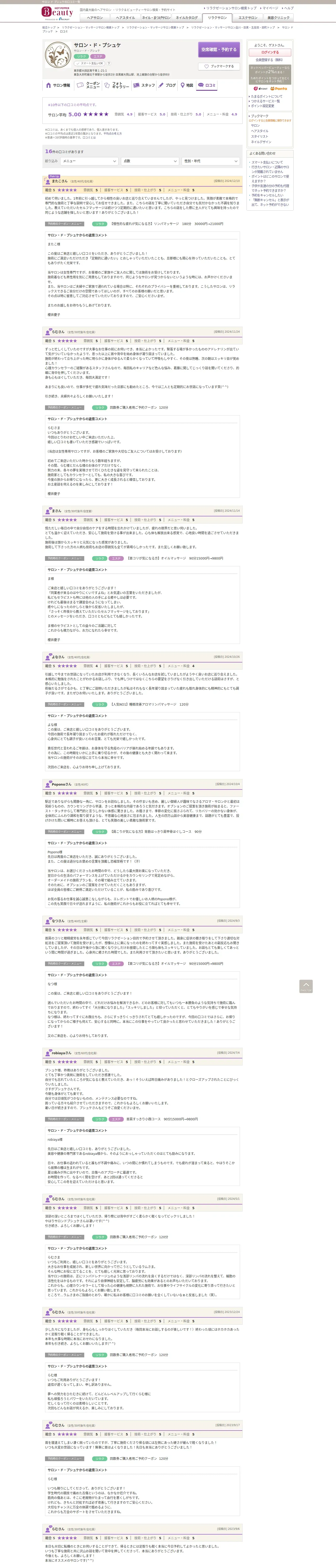Screen dimensions: 336x1568
Task: Click リンパマッサージ 180分 coupon text
Action: coord(166,224)
